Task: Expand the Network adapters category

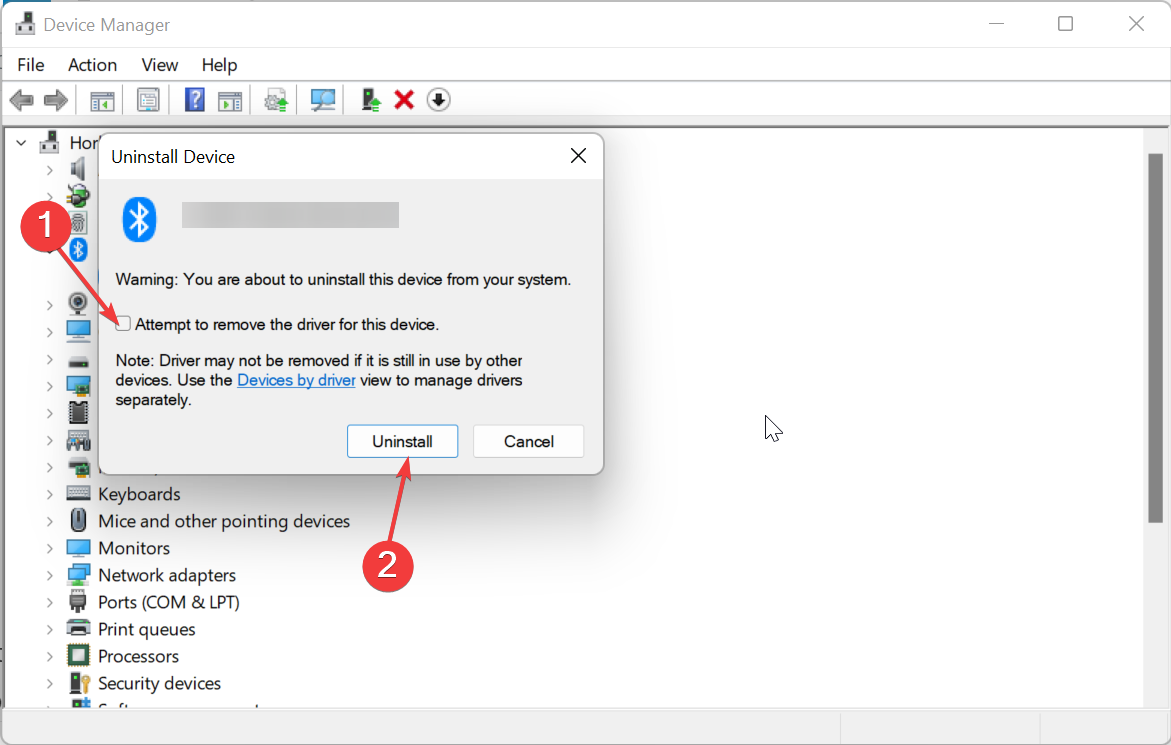Action: [x=49, y=576]
